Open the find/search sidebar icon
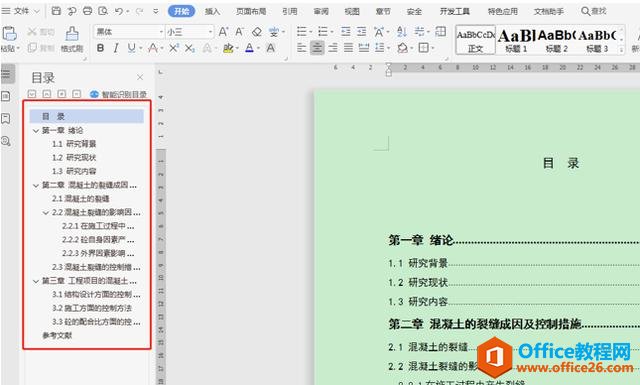640x385 pixels. [x=6, y=141]
